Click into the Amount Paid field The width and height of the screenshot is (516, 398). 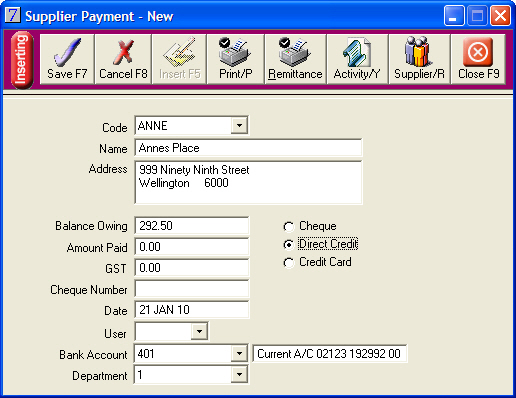(x=192, y=247)
